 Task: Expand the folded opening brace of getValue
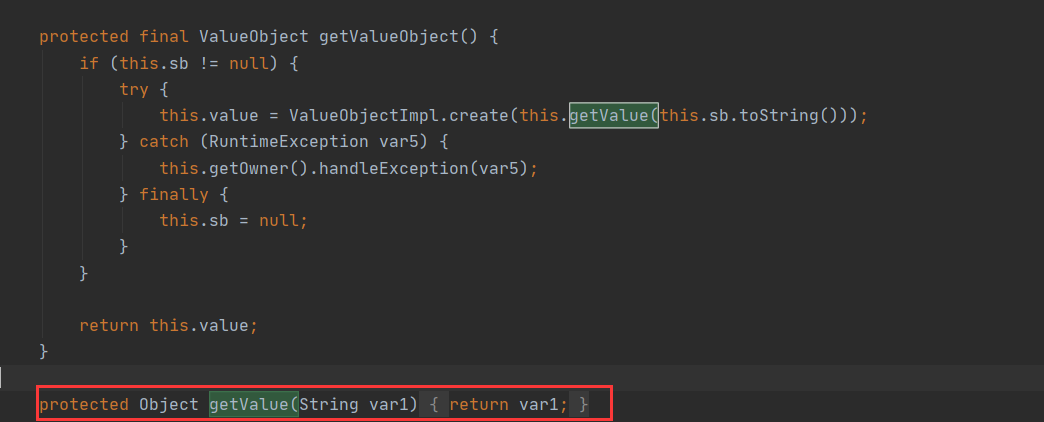point(435,404)
